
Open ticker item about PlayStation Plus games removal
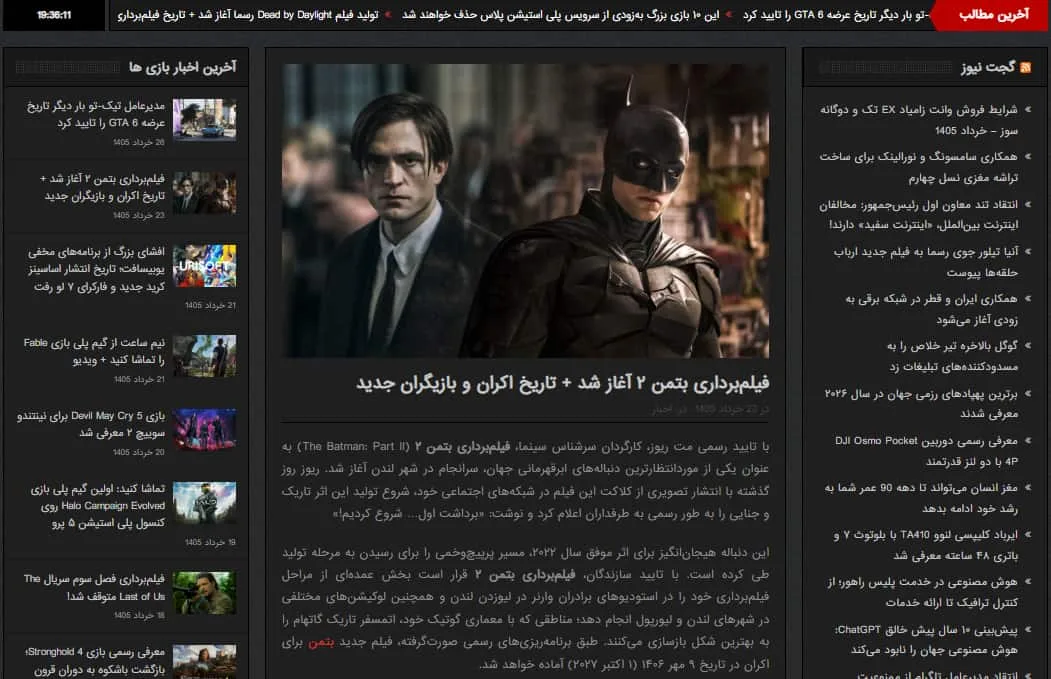point(560,15)
